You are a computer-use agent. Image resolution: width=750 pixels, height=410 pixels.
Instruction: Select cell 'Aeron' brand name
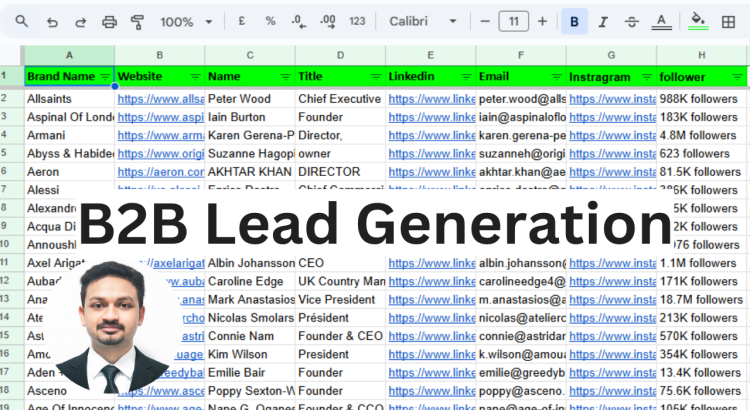69,172
